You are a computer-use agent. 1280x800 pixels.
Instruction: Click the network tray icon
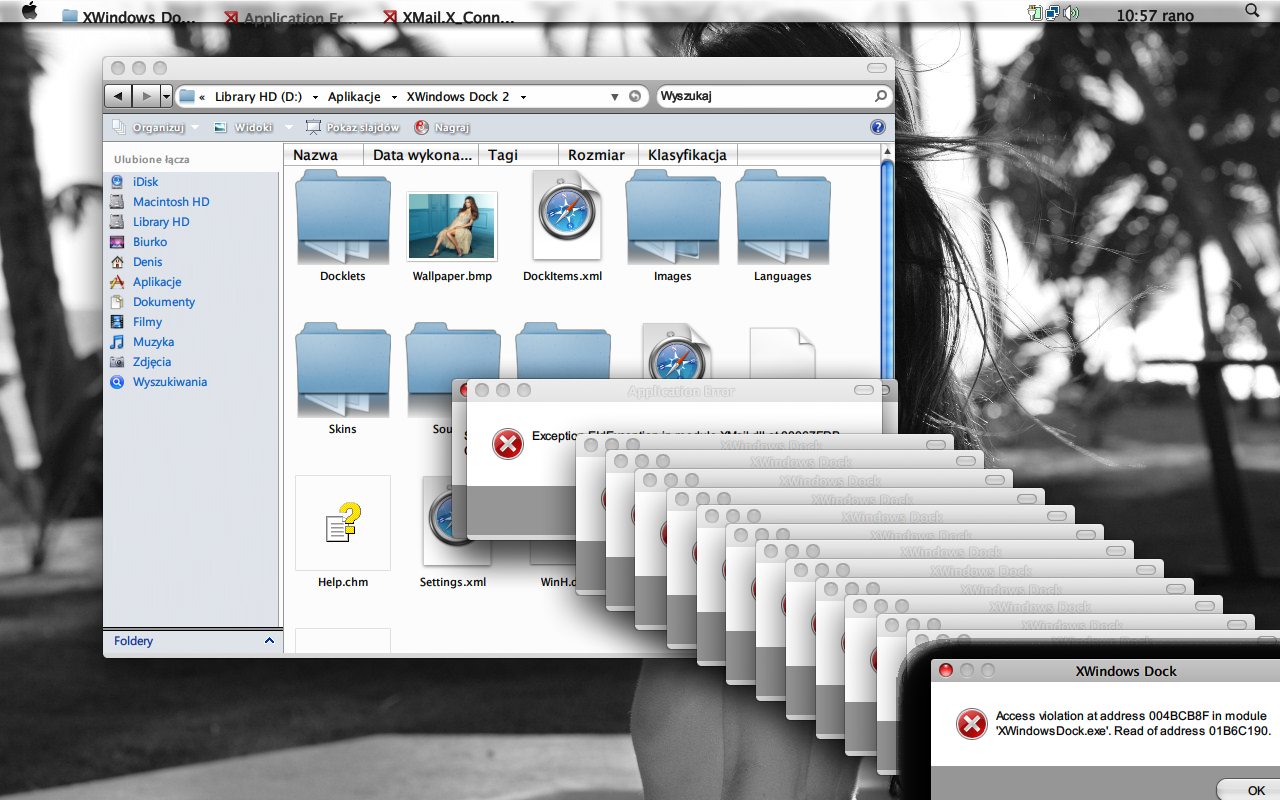click(1053, 12)
